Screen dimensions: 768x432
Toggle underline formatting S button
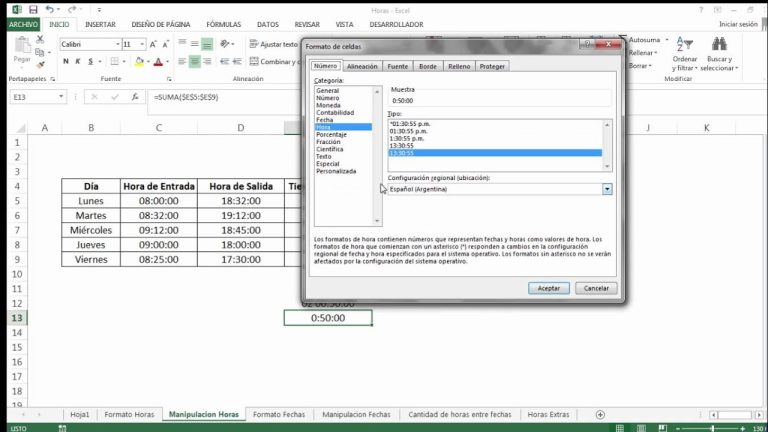click(x=92, y=62)
